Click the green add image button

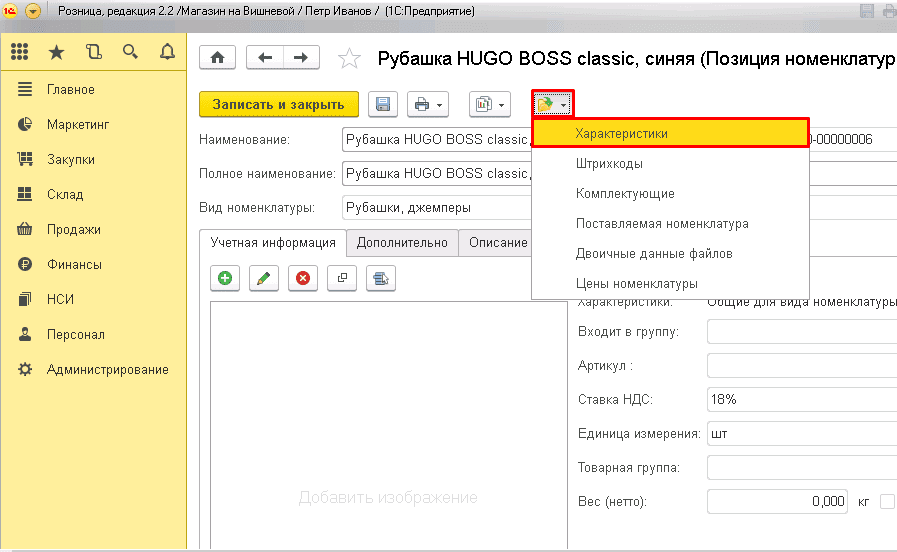point(226,279)
